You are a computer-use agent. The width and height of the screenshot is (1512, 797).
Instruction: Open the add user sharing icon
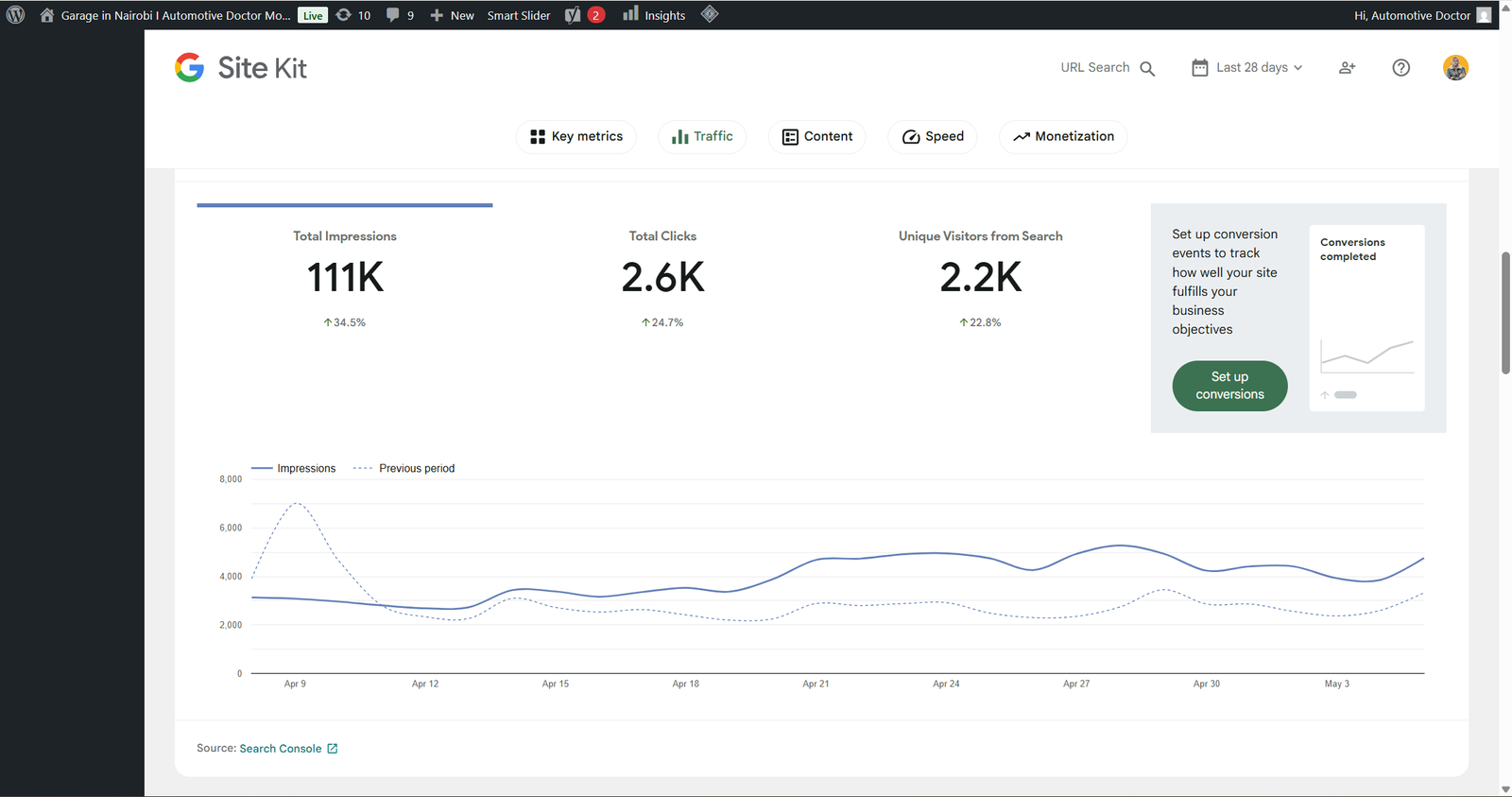tap(1348, 67)
